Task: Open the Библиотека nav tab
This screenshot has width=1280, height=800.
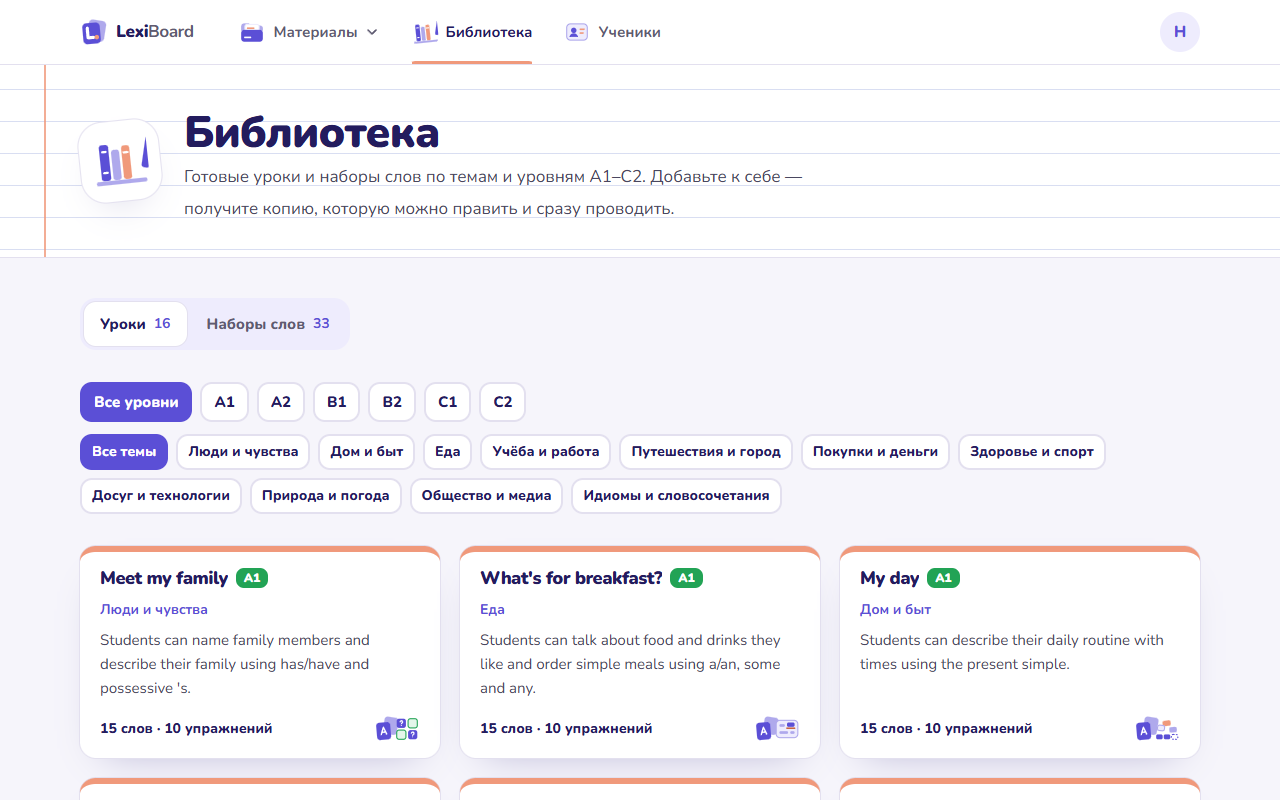Action: point(472,32)
